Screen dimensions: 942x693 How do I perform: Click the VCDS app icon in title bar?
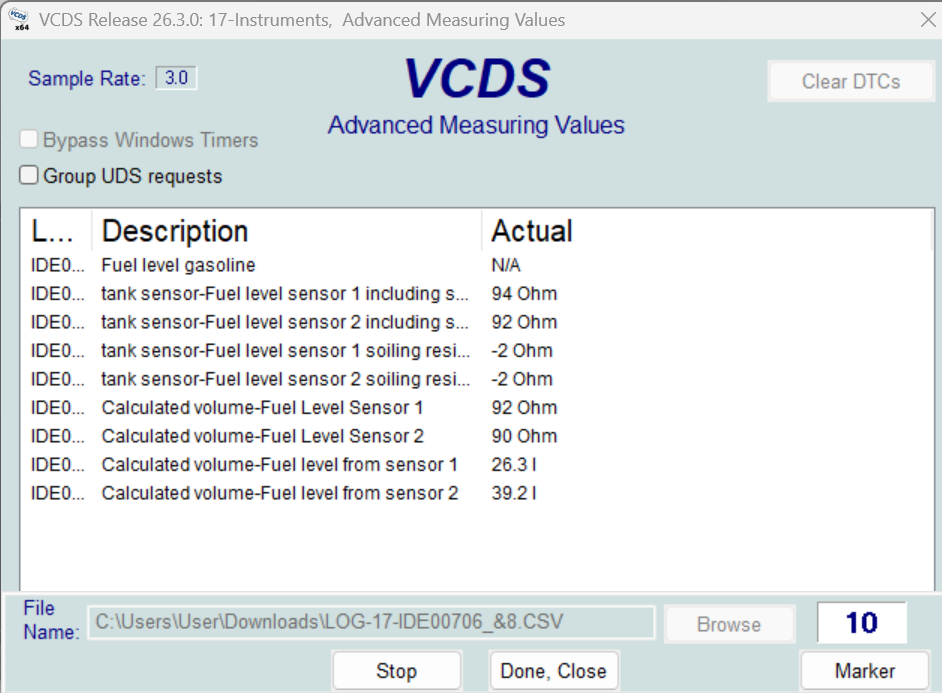pos(19,19)
